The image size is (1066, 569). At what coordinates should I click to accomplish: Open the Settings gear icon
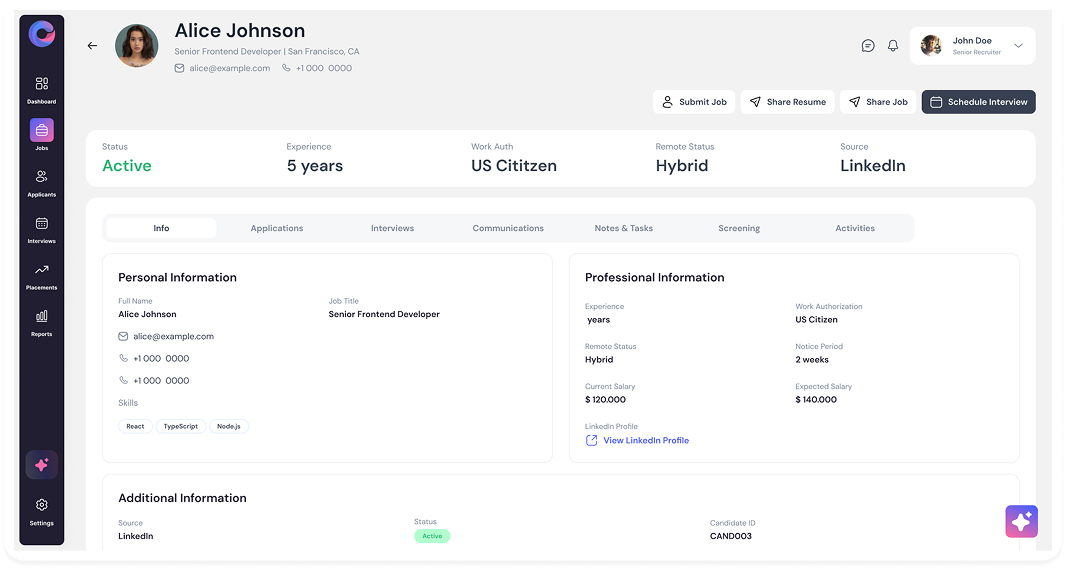pos(41,505)
